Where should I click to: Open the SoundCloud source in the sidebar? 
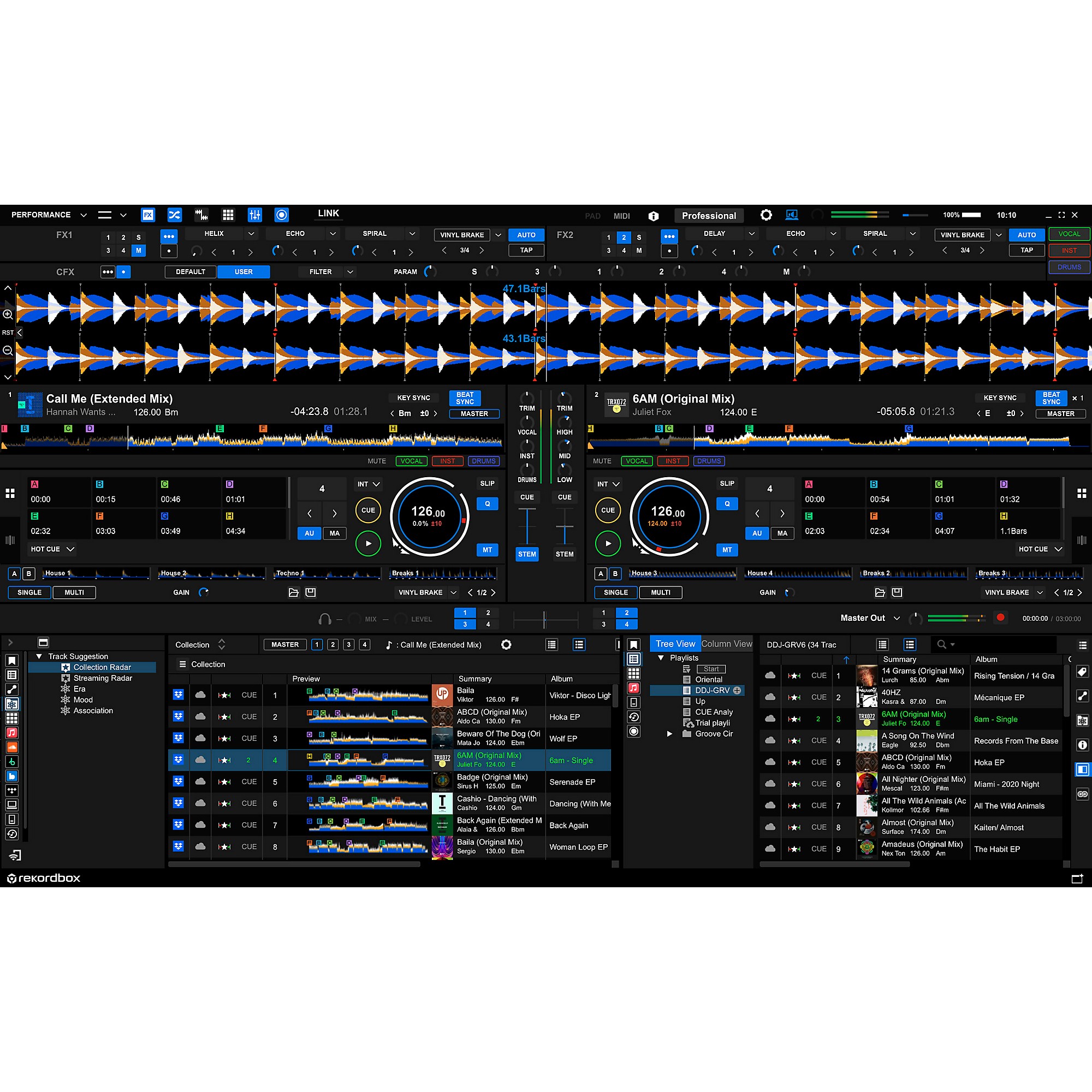coord(12,747)
